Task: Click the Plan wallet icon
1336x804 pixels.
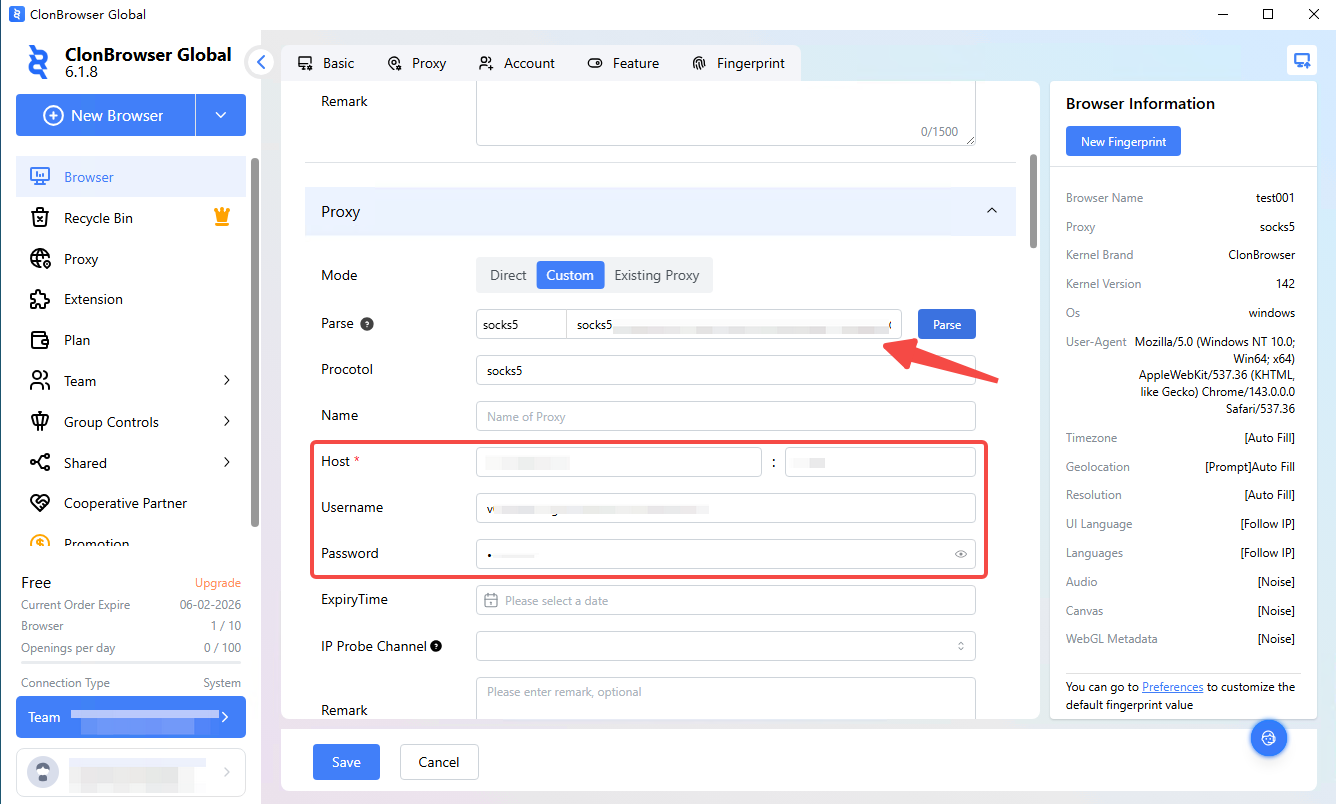Action: pos(40,340)
